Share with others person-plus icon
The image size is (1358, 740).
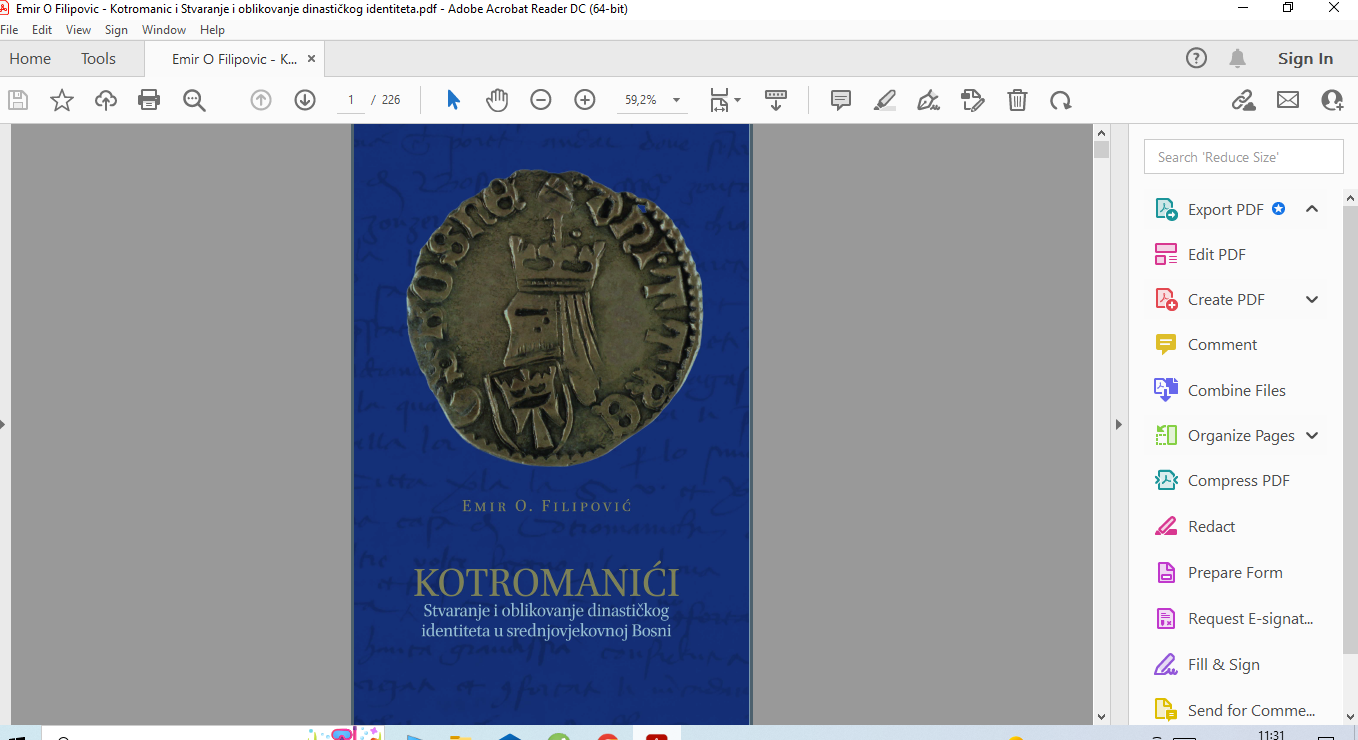click(x=1332, y=100)
